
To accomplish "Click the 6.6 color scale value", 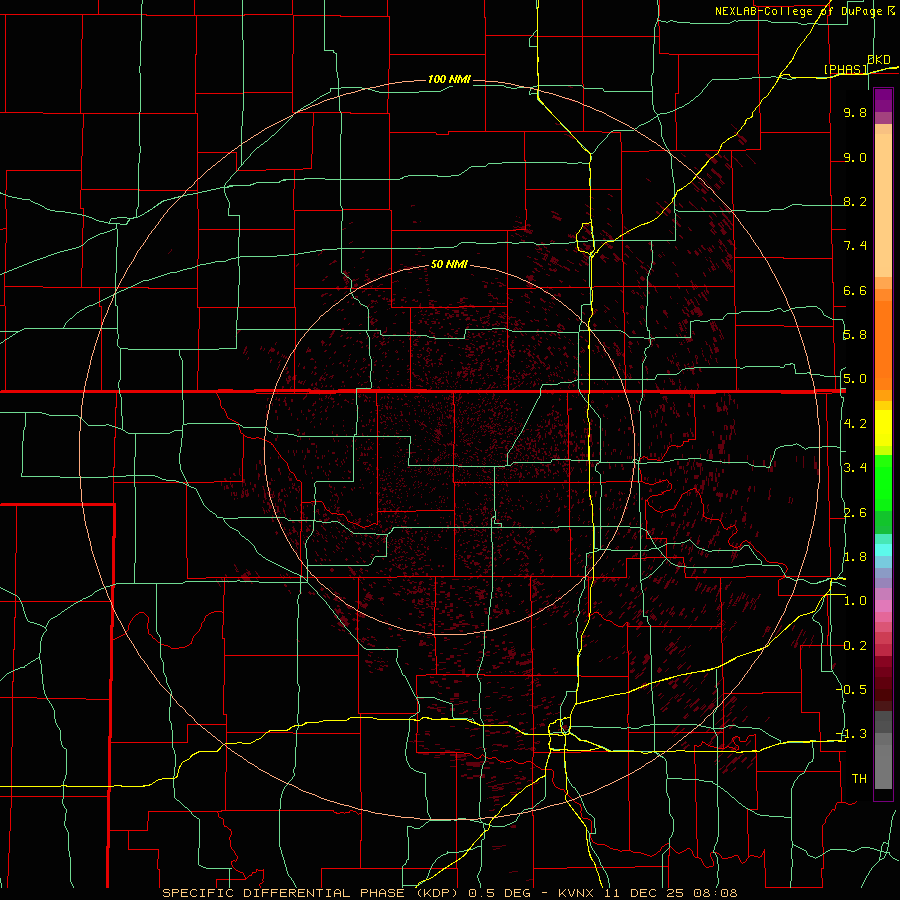I will [855, 291].
